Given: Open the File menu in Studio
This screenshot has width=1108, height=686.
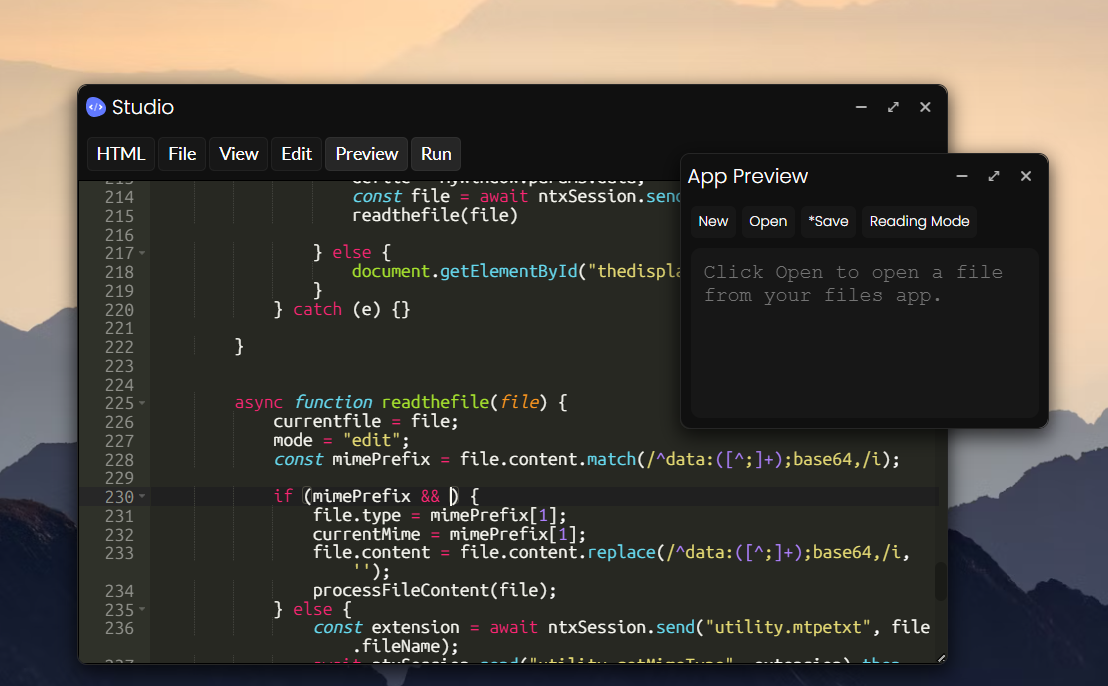Looking at the screenshot, I should pos(182,154).
